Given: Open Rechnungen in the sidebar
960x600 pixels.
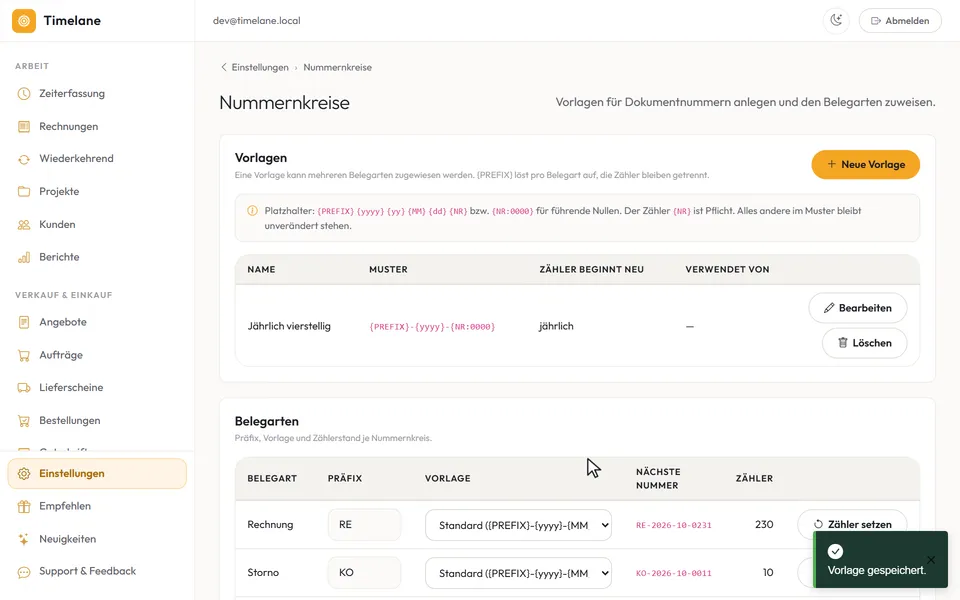Looking at the screenshot, I should click(x=69, y=127).
